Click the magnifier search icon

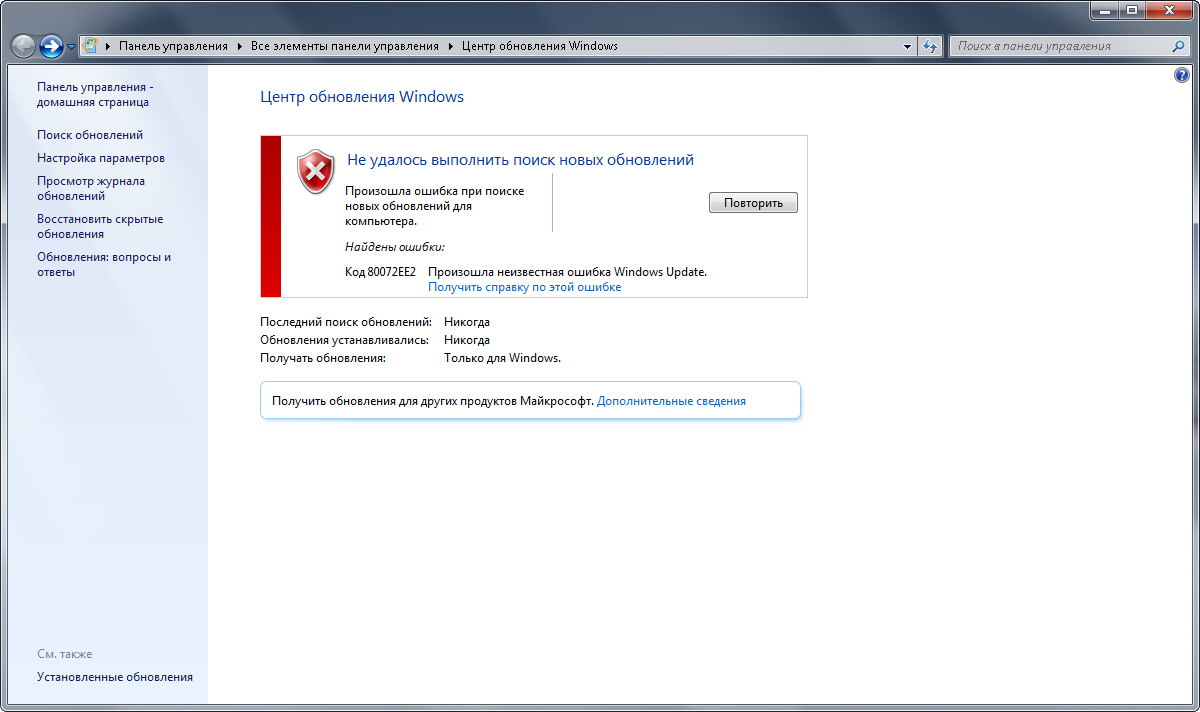[x=1179, y=46]
